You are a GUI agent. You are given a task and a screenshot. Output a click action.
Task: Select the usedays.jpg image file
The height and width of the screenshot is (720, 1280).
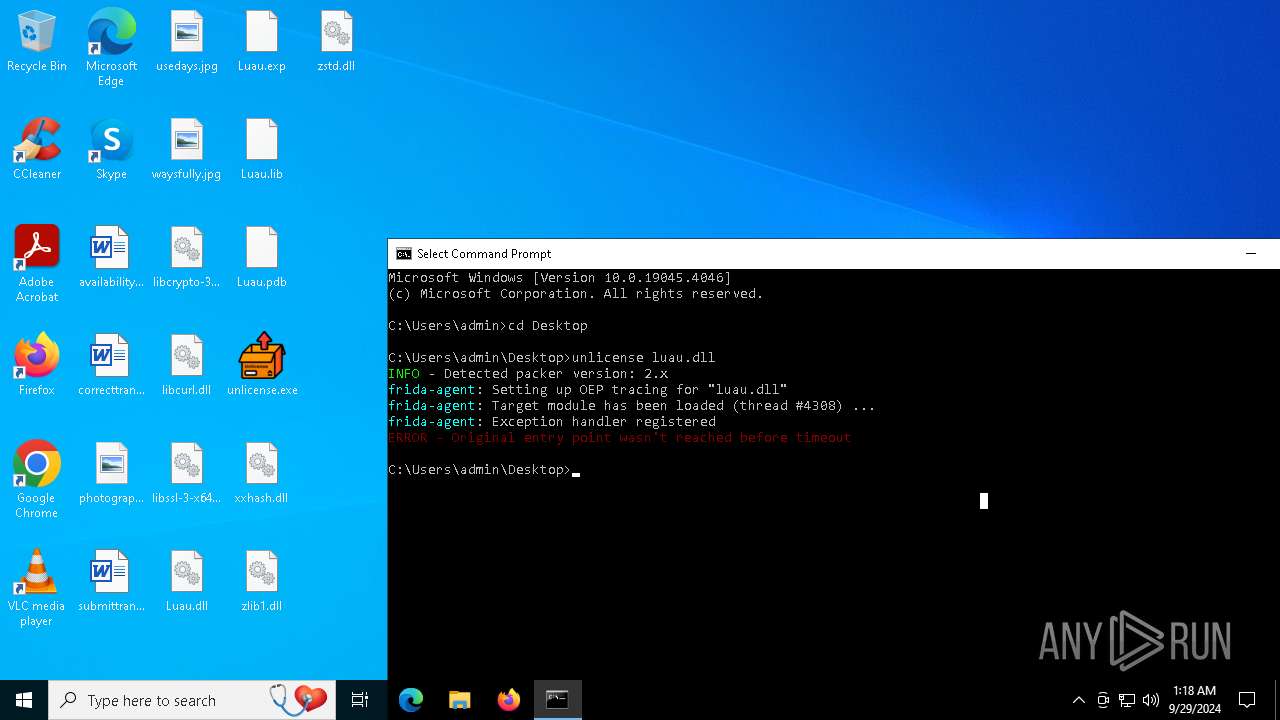(187, 42)
